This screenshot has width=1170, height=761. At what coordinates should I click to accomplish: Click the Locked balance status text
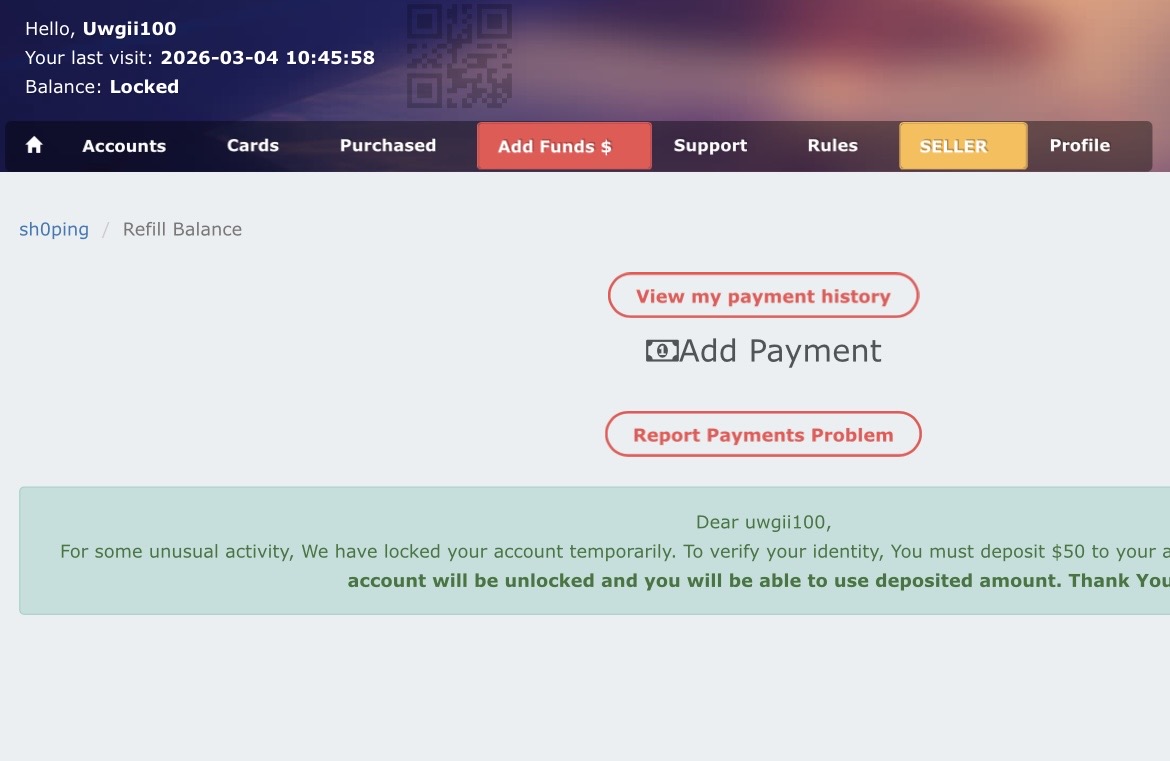(x=144, y=87)
